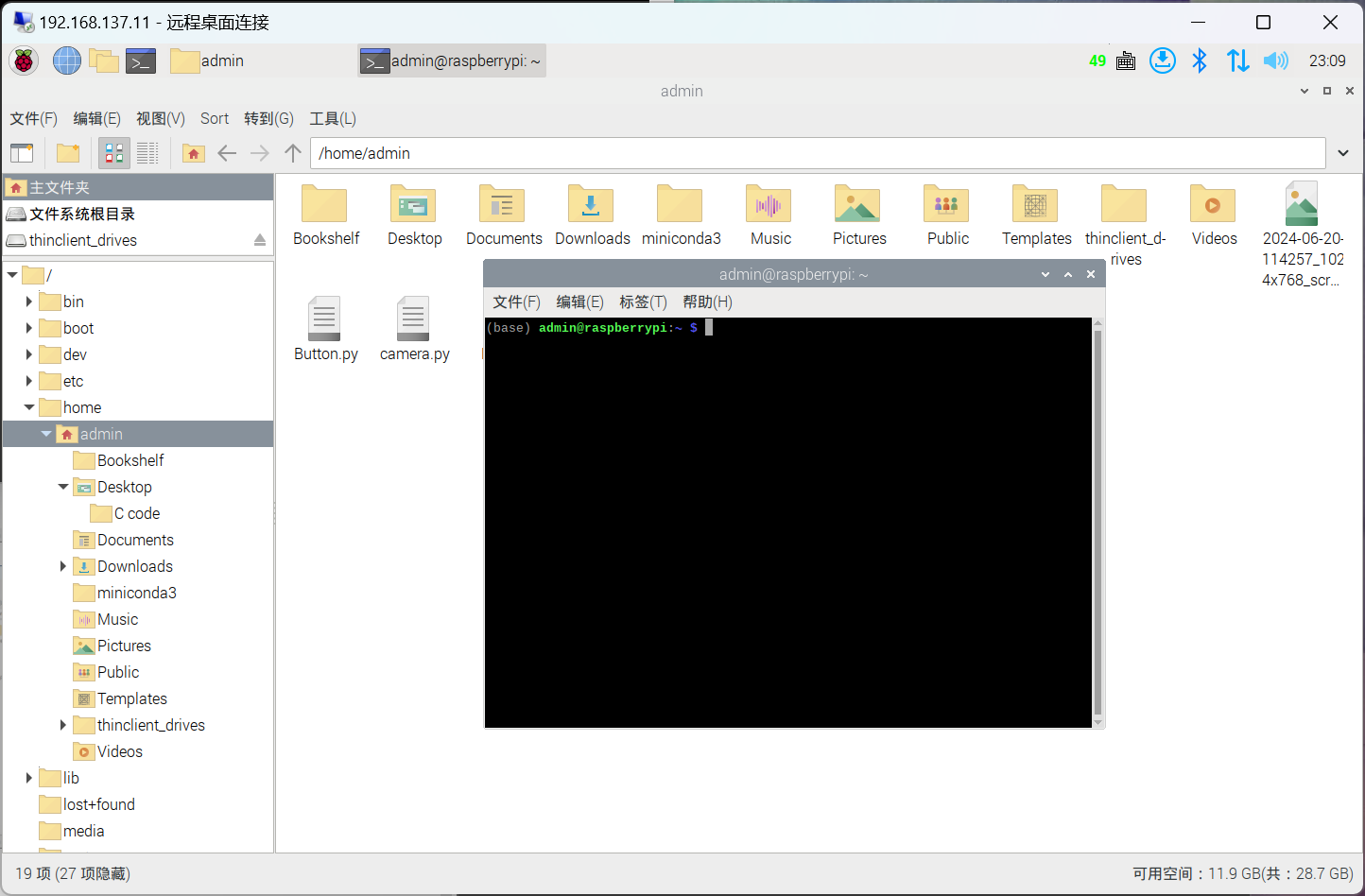Viewport: 1365px width, 896px height.
Task: Open the Sort menu
Action: [x=215, y=118]
